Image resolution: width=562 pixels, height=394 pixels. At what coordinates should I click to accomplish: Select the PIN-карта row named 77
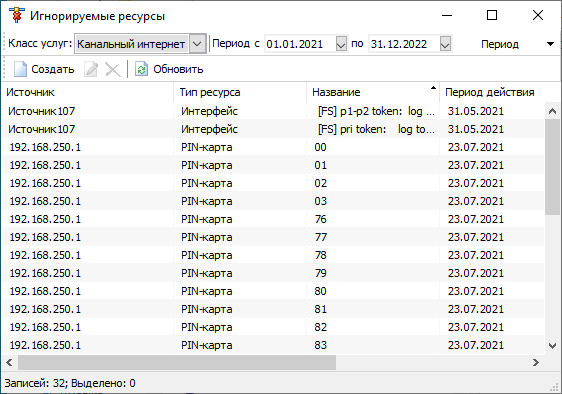(273, 237)
